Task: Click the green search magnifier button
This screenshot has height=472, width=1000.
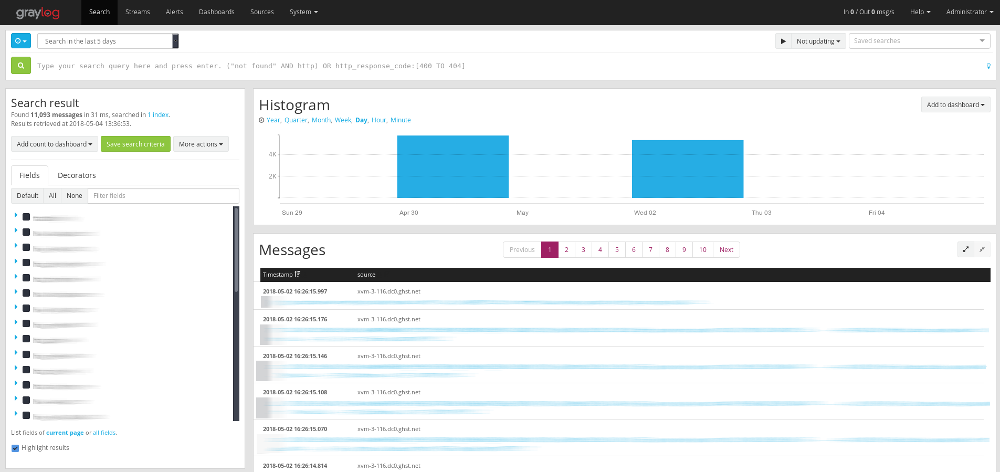Action: [x=20, y=66]
